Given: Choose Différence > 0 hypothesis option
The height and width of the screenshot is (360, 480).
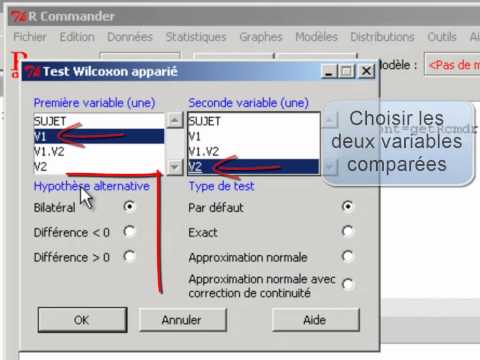Looking at the screenshot, I should coord(129,257).
